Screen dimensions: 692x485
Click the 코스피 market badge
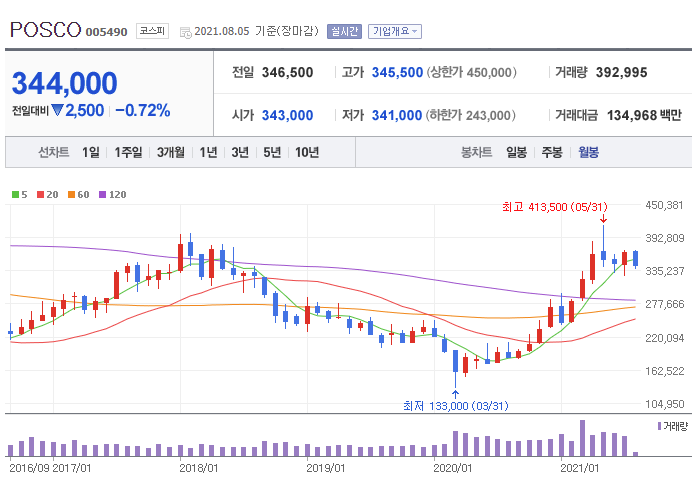pyautogui.click(x=152, y=31)
